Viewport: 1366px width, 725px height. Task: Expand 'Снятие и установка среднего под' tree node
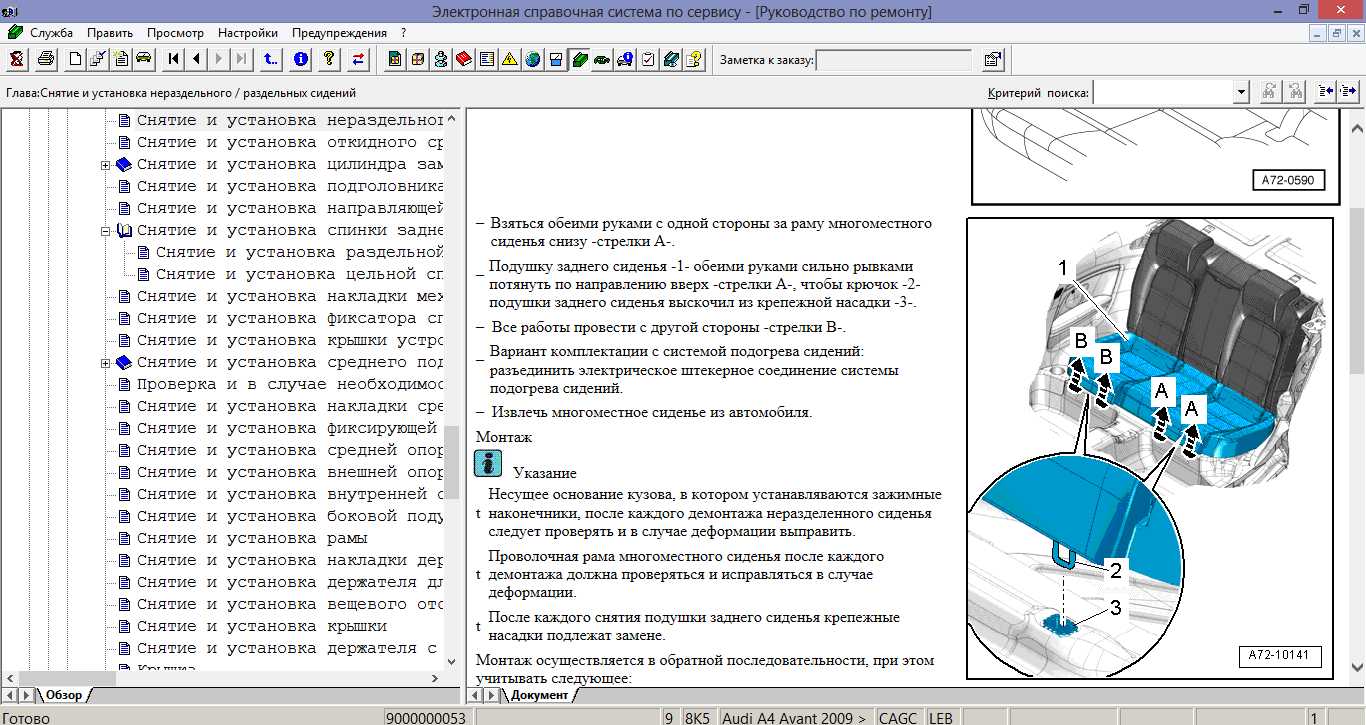click(105, 363)
